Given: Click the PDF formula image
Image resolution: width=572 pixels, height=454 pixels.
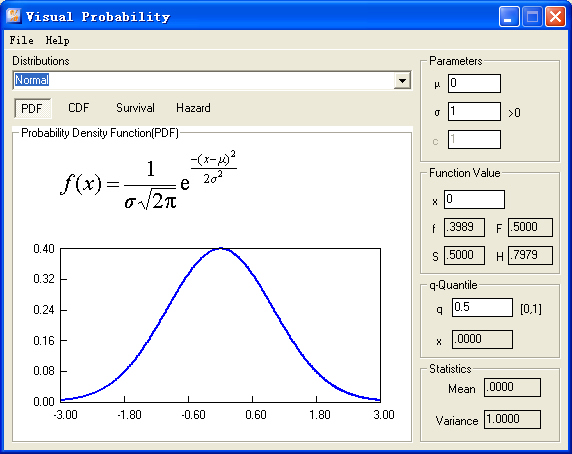Looking at the screenshot, I should point(148,180).
